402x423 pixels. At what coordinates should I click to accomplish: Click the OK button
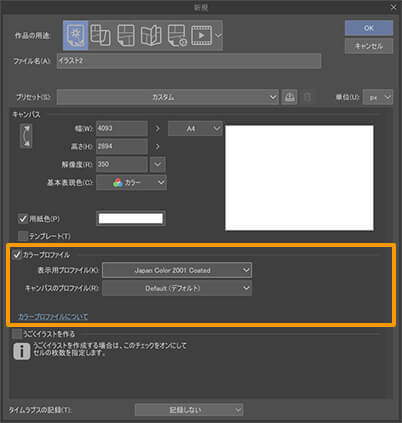click(x=369, y=28)
